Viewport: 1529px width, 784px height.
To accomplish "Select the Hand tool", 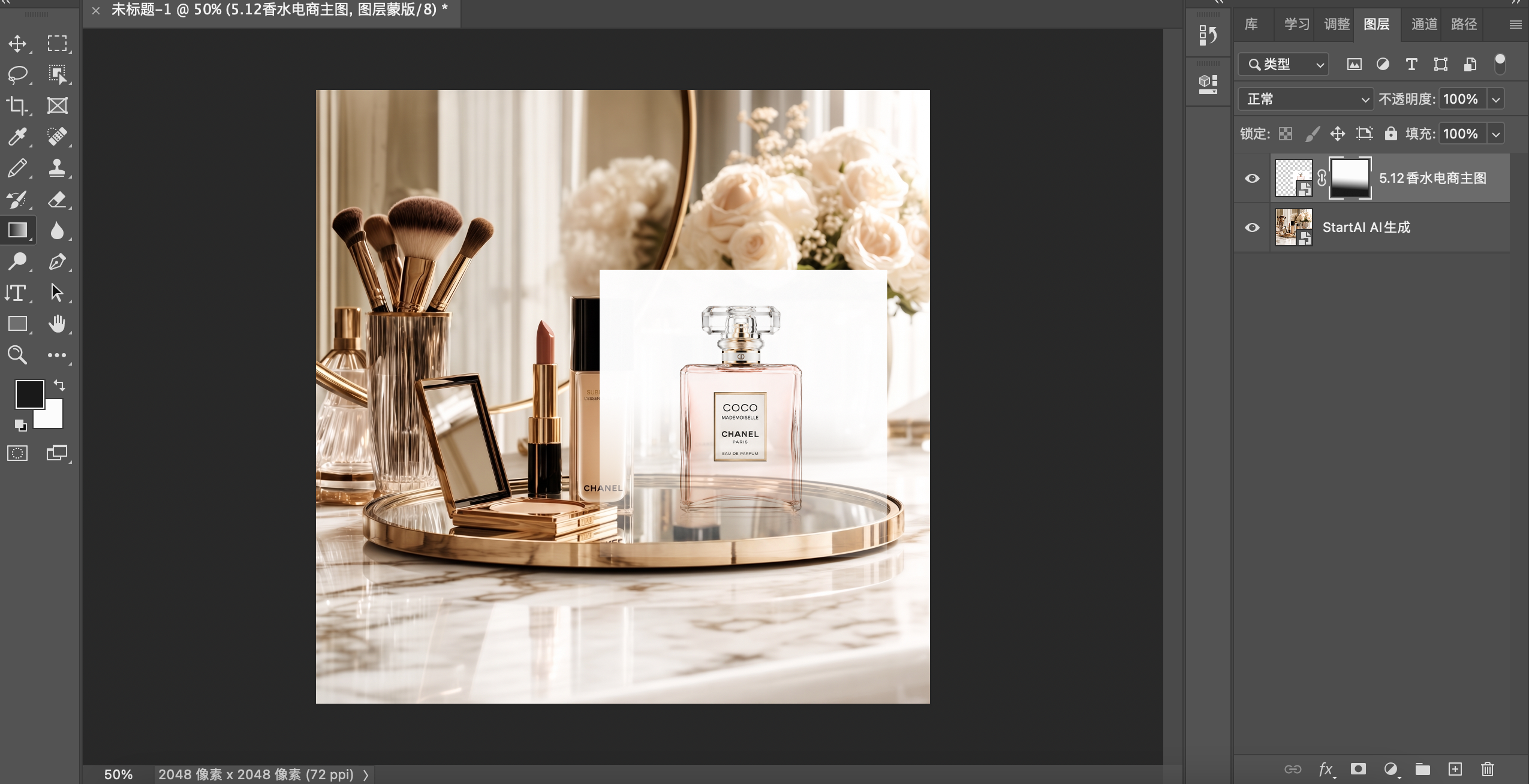I will click(x=58, y=324).
